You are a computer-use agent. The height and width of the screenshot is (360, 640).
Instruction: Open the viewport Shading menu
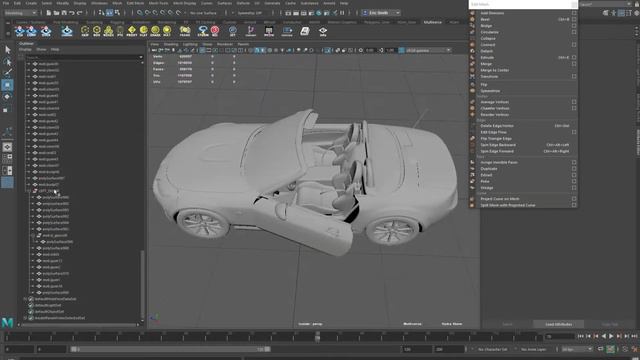[x=171, y=44]
